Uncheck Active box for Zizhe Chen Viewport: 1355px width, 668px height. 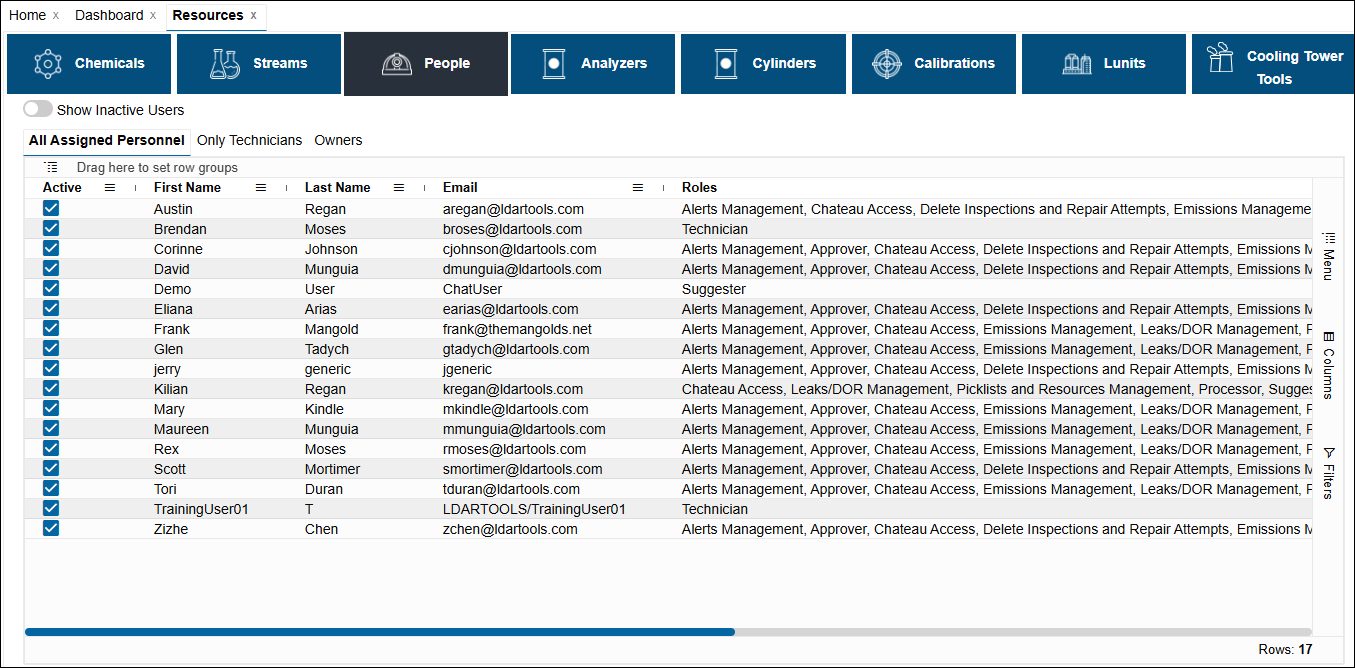51,528
